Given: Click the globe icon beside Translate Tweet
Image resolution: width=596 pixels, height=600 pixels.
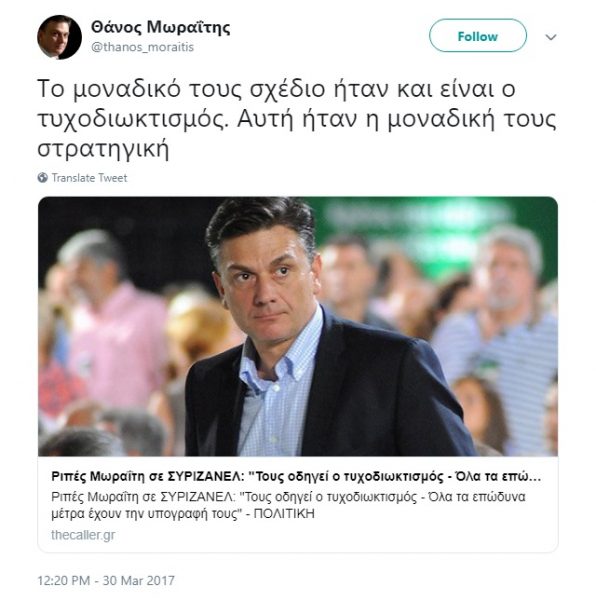Looking at the screenshot, I should click(x=42, y=178).
